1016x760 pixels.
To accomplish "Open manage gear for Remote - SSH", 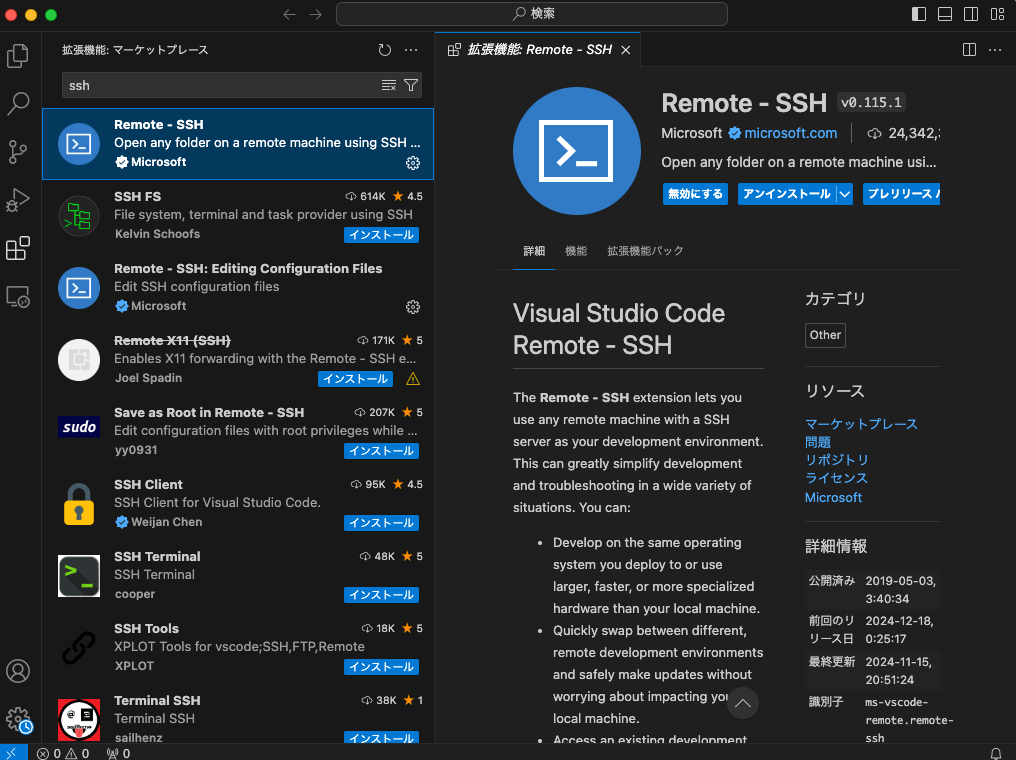I will tap(413, 163).
